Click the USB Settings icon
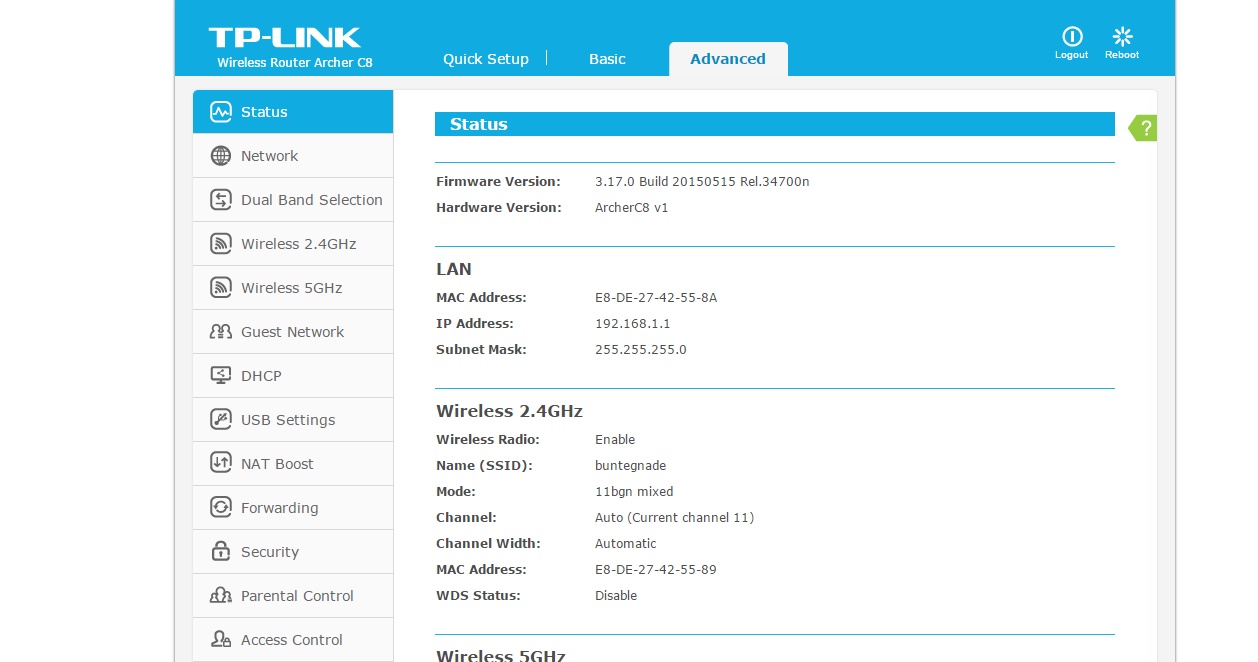The image size is (1258, 662). click(221, 420)
